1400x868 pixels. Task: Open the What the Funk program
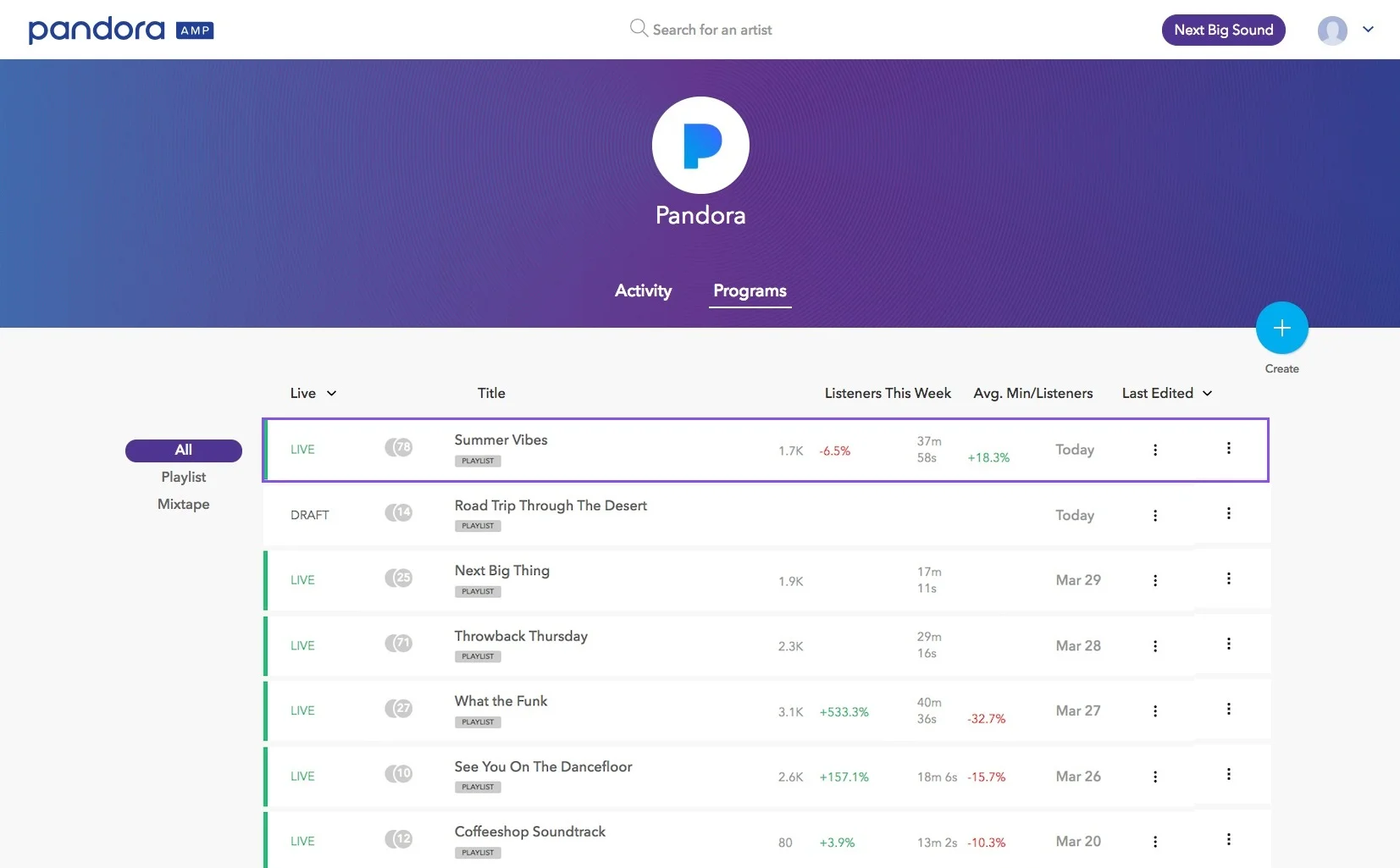click(501, 701)
